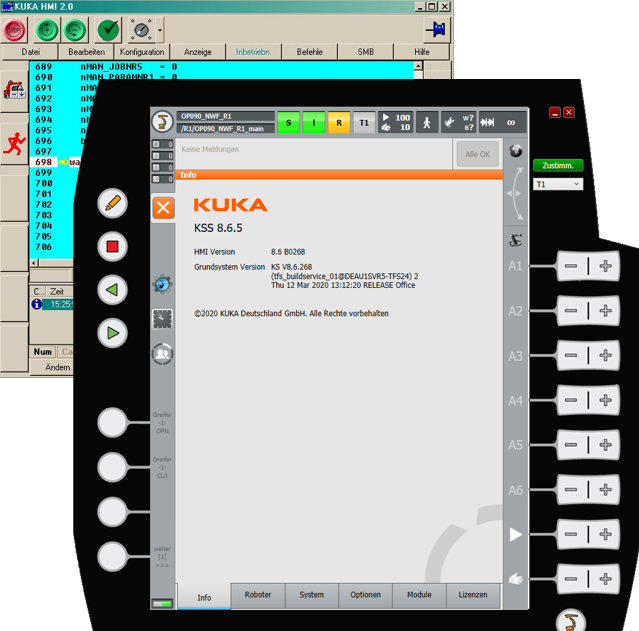Switch to the Optionen tab
The height and width of the screenshot is (631, 639).
[x=366, y=595]
